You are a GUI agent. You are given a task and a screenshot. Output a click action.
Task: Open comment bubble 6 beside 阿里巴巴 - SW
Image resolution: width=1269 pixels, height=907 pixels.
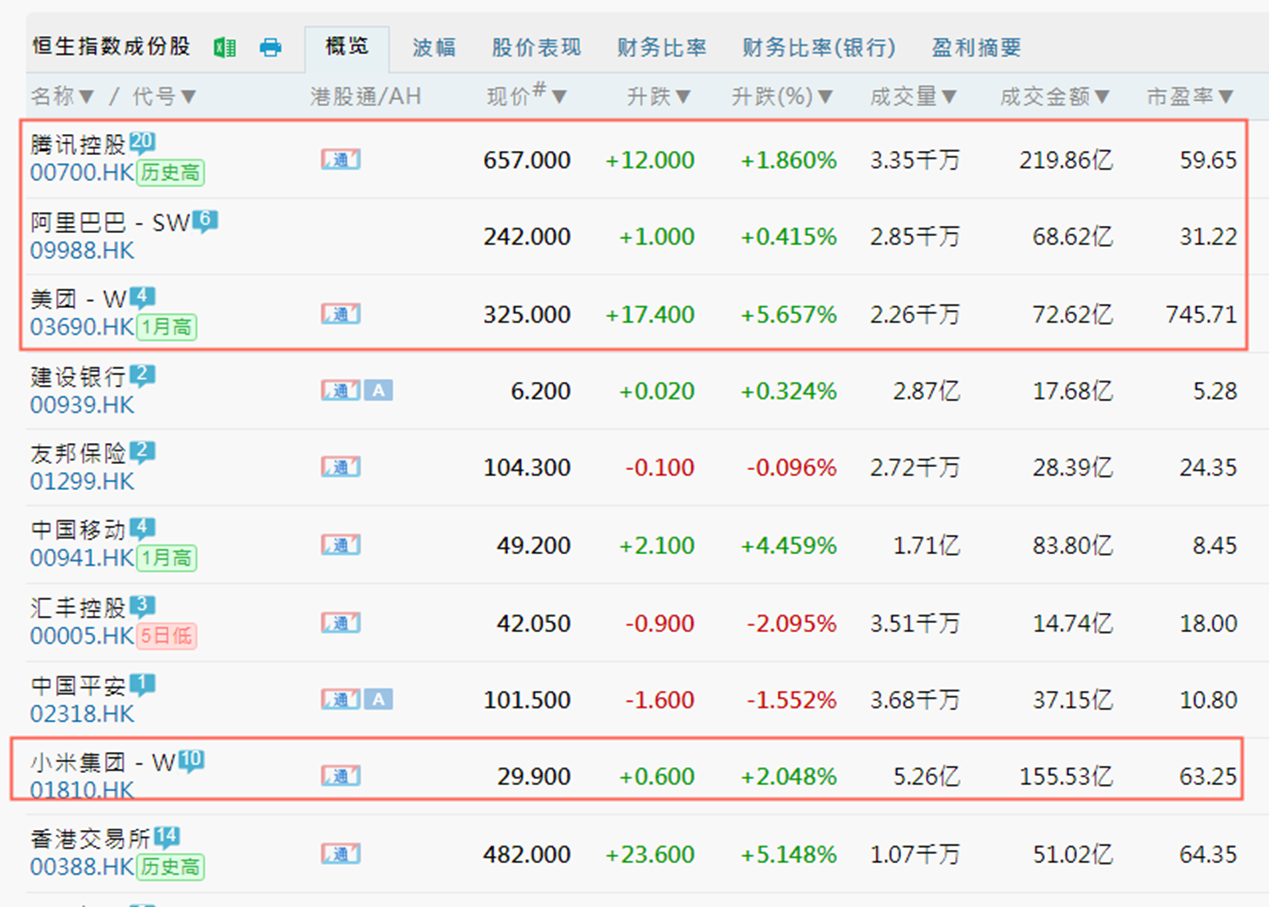pos(204,221)
